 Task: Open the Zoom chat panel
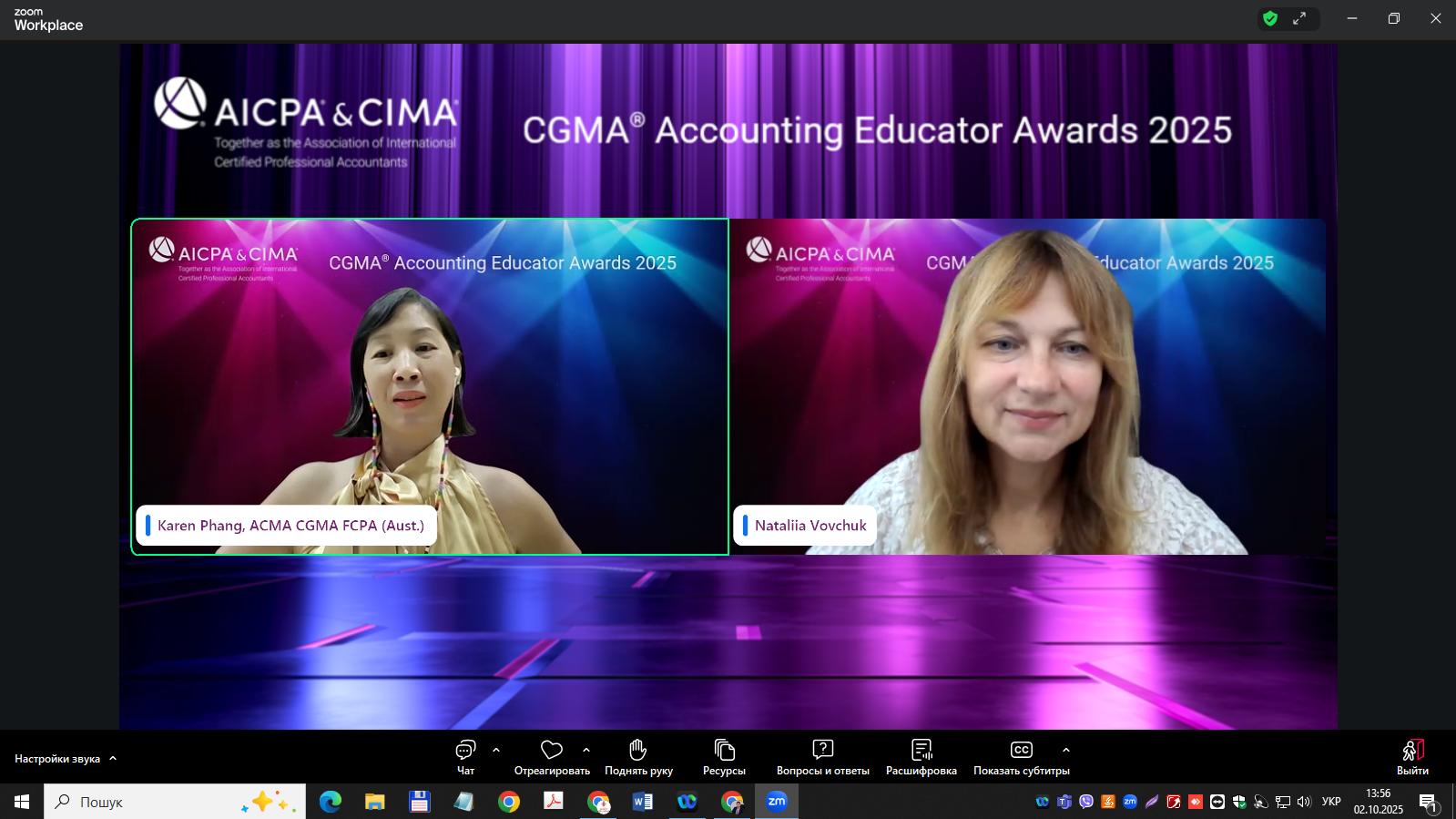pyautogui.click(x=465, y=757)
